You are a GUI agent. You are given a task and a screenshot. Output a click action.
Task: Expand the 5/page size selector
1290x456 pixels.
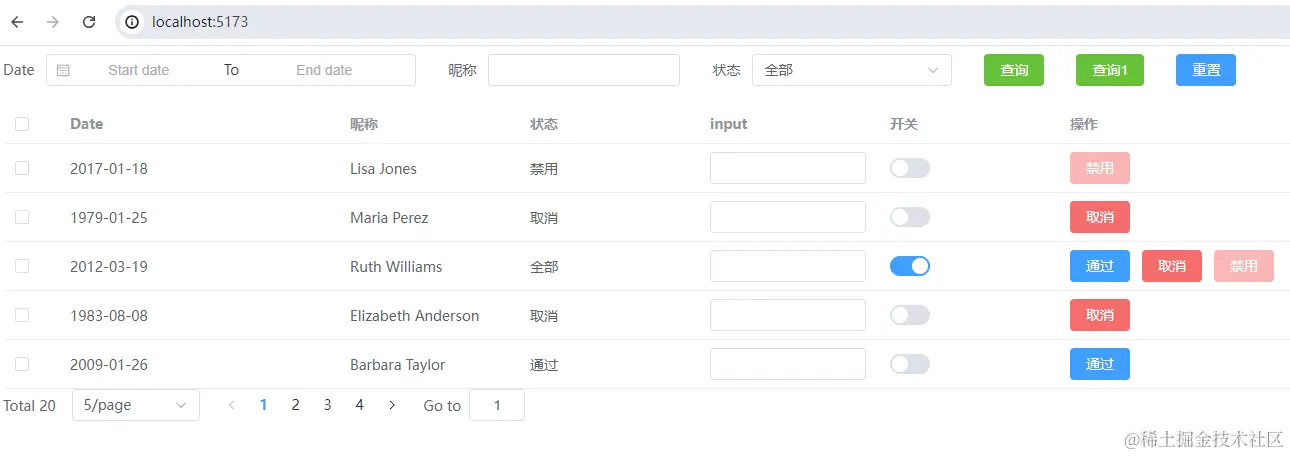pos(135,405)
